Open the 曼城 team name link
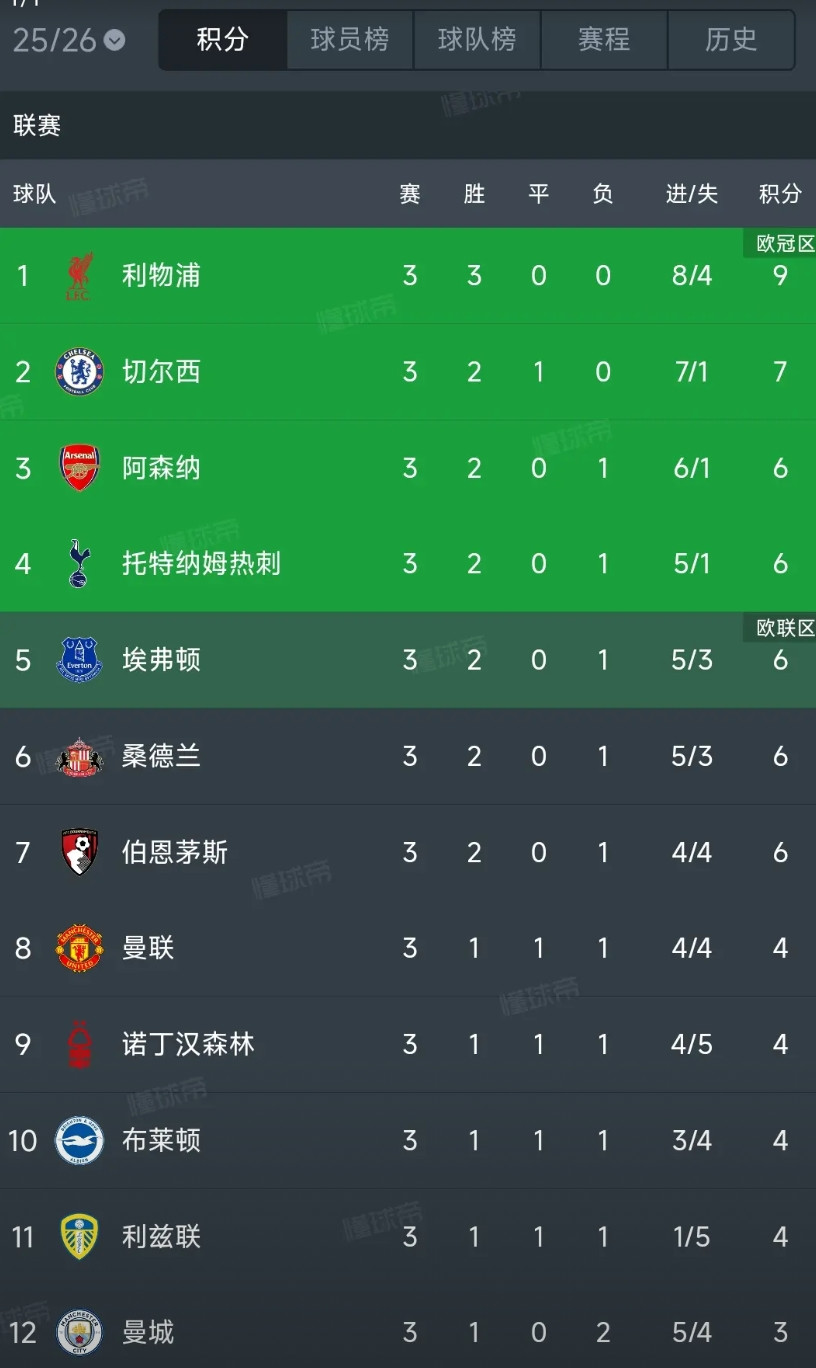The image size is (816, 1368). click(x=148, y=1332)
